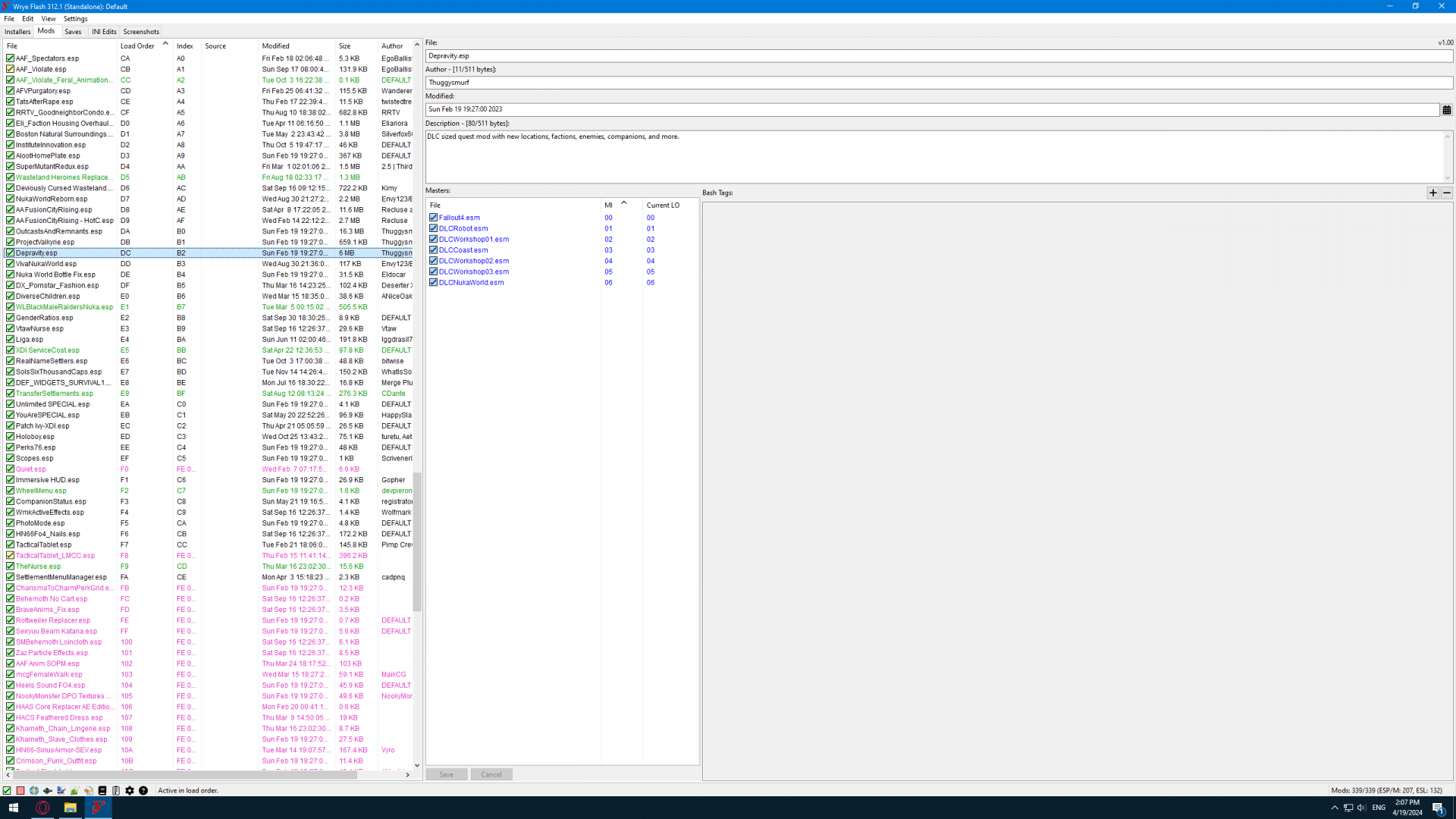
Task: Uncheck the Depravity.esp plugin checkbox
Action: point(11,253)
